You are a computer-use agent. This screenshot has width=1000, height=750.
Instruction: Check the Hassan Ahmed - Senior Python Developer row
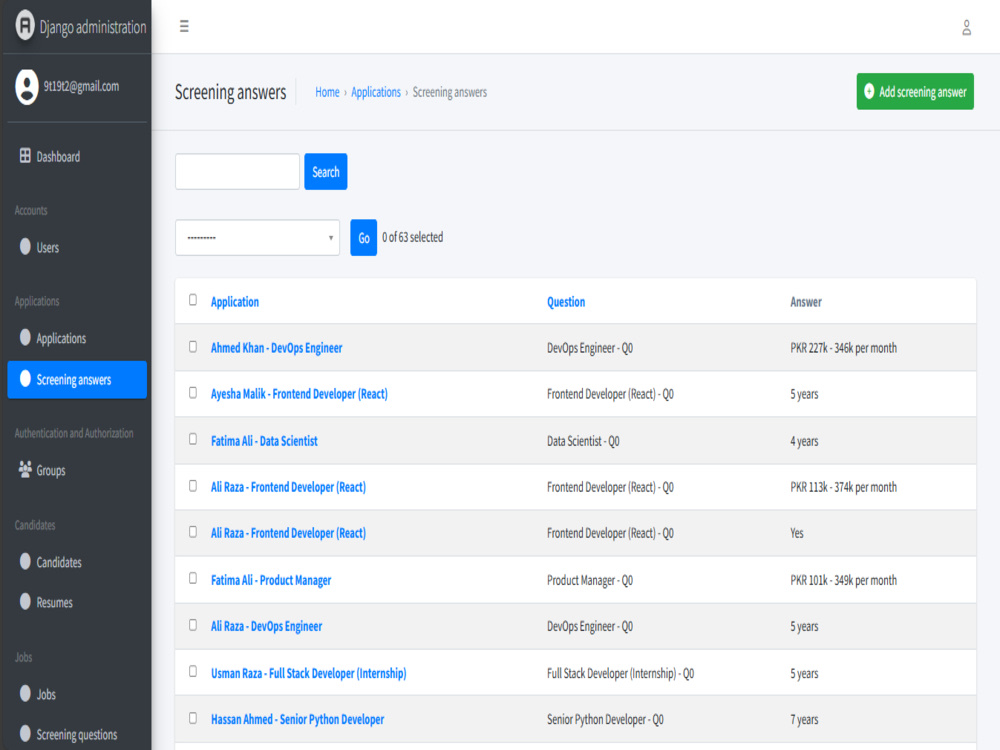[x=193, y=719]
